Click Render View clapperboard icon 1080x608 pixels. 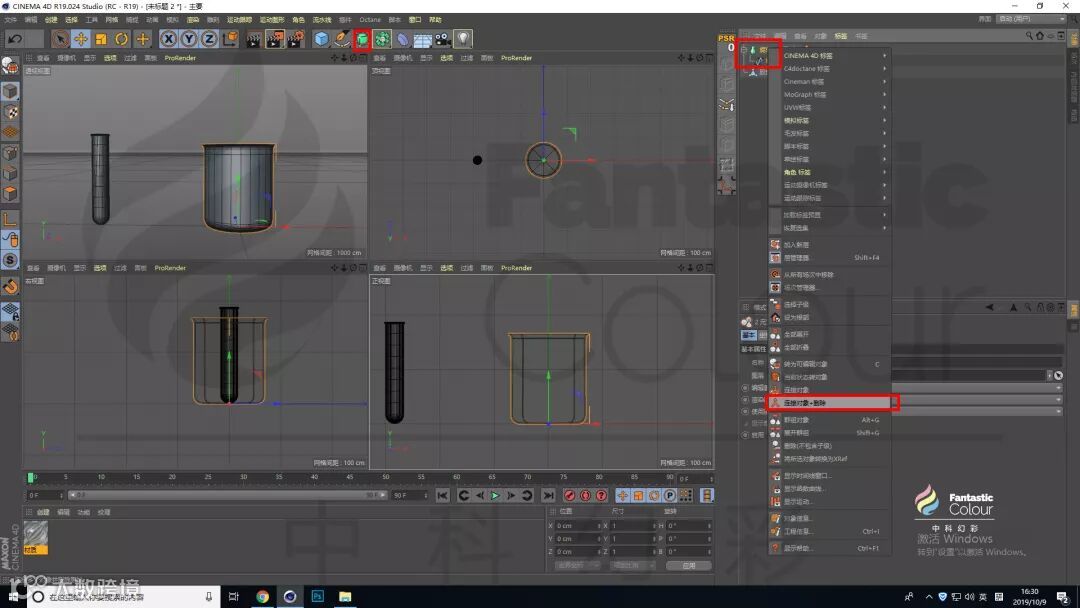click(x=254, y=39)
